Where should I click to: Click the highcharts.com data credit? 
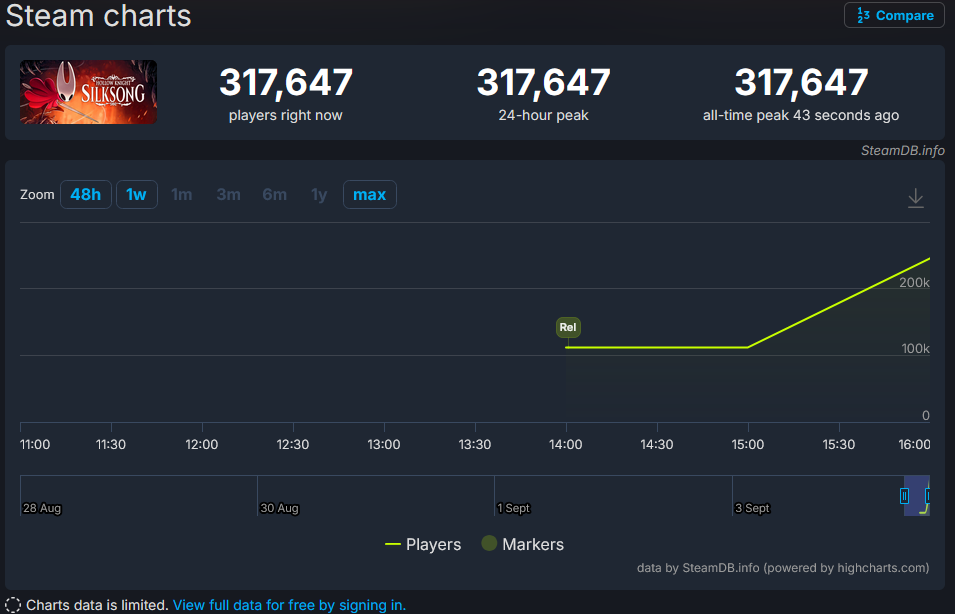point(783,568)
